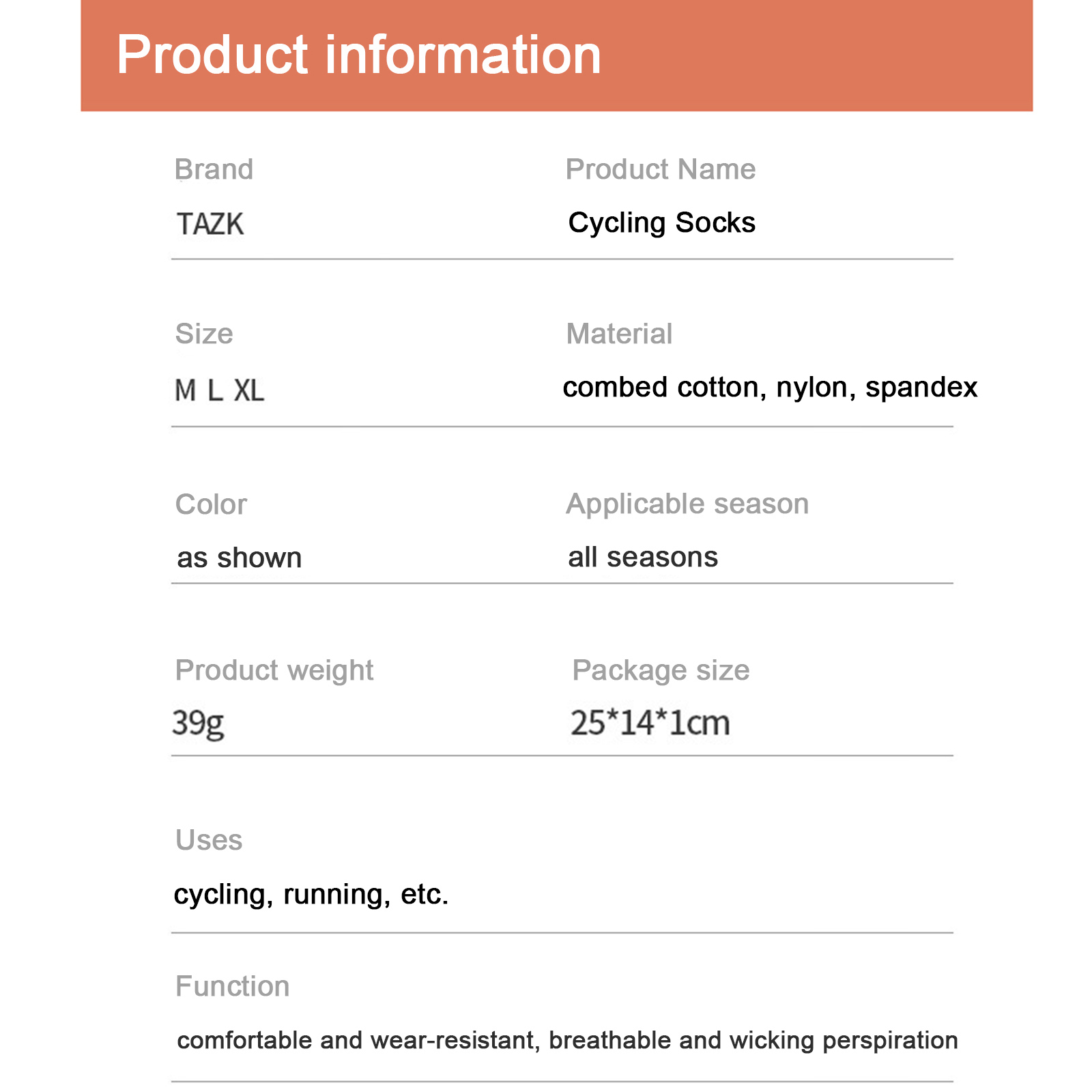This screenshot has height=1092, width=1092.
Task: Click the Uses label
Action: pyautogui.click(x=209, y=840)
